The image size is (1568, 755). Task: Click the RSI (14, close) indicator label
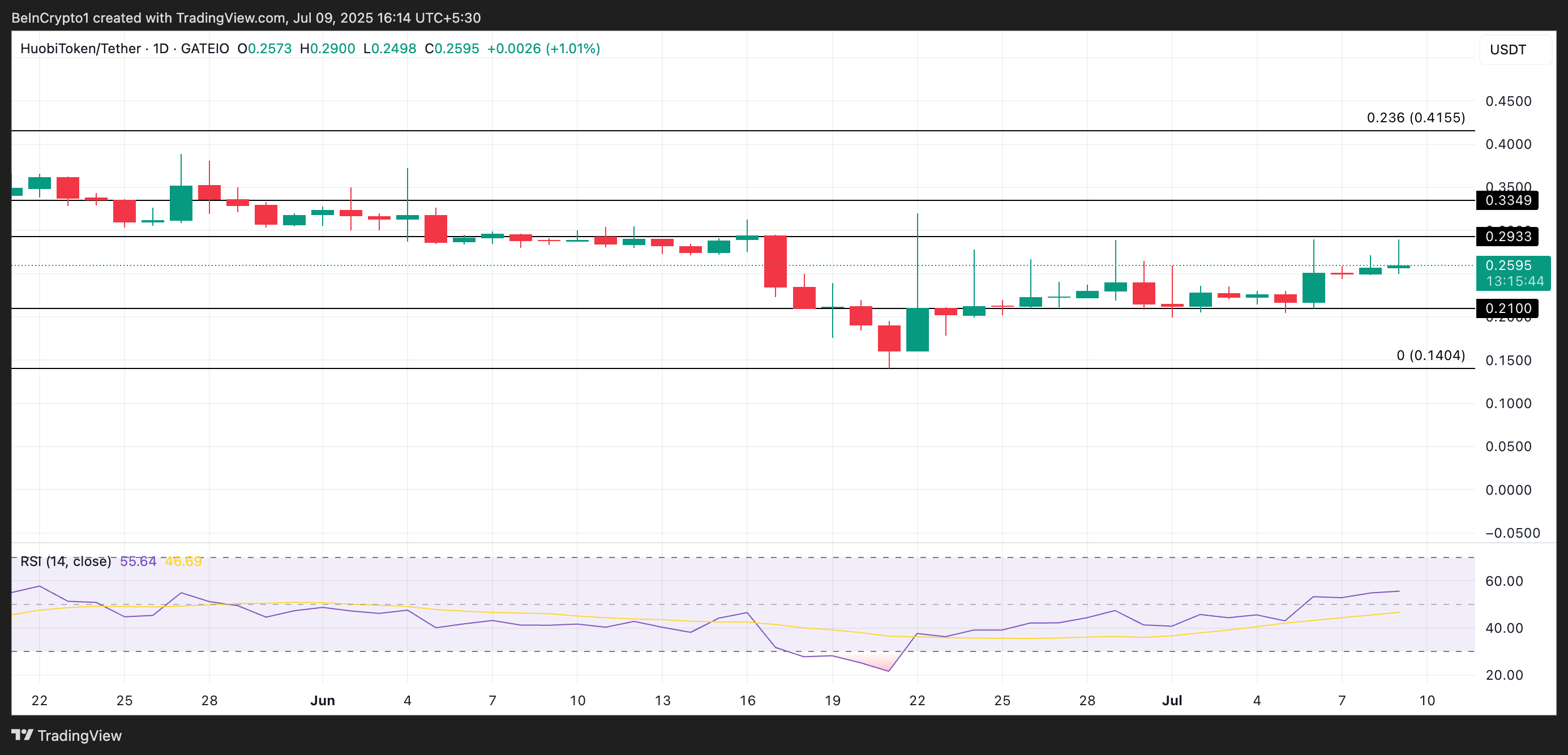coord(66,561)
